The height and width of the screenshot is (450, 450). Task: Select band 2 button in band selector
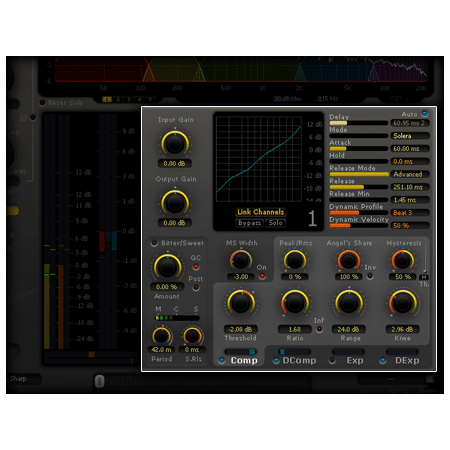click(118, 99)
